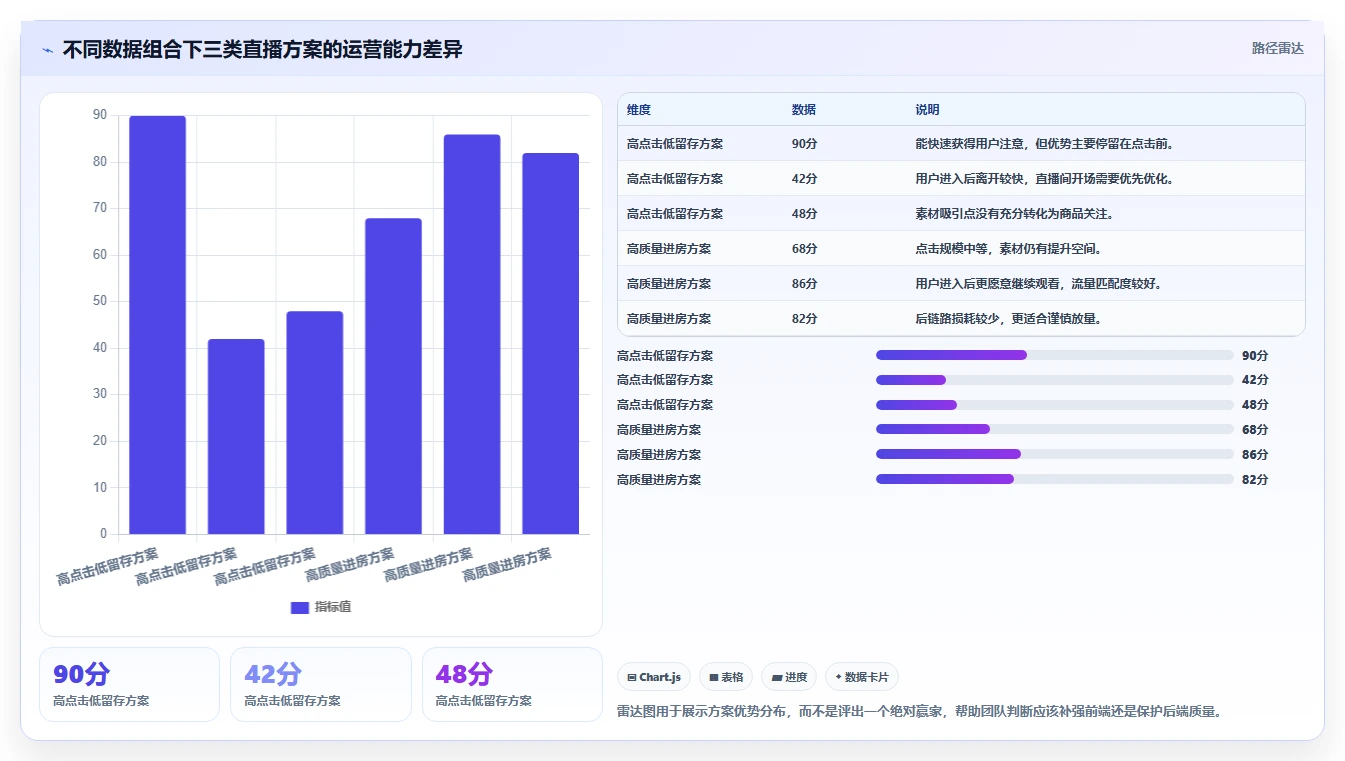Click the text 素材吸引点没有充分转化为商品关注。
Screen dimensions: 1345x761
click(1015, 214)
